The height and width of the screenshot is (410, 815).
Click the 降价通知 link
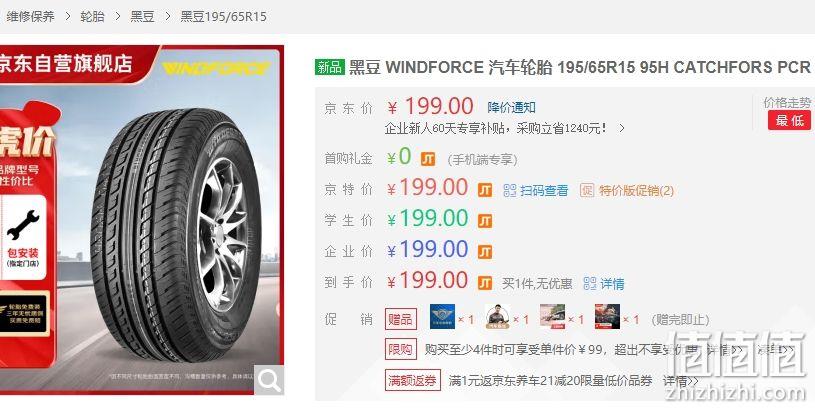(x=511, y=108)
